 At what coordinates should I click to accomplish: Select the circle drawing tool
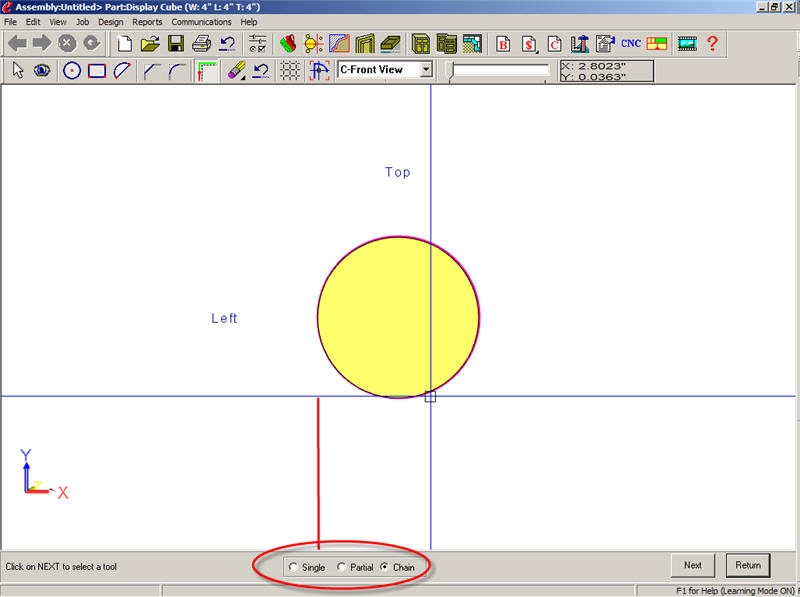click(71, 70)
